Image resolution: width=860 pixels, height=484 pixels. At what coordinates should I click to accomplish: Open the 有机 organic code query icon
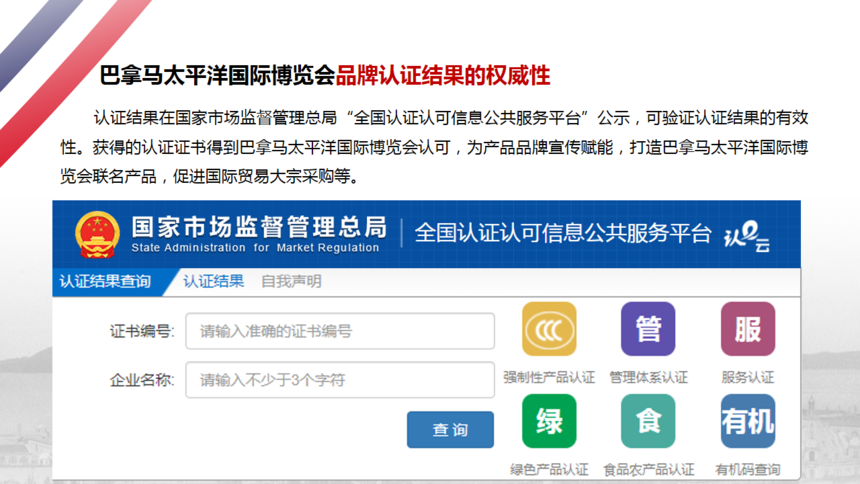point(748,421)
